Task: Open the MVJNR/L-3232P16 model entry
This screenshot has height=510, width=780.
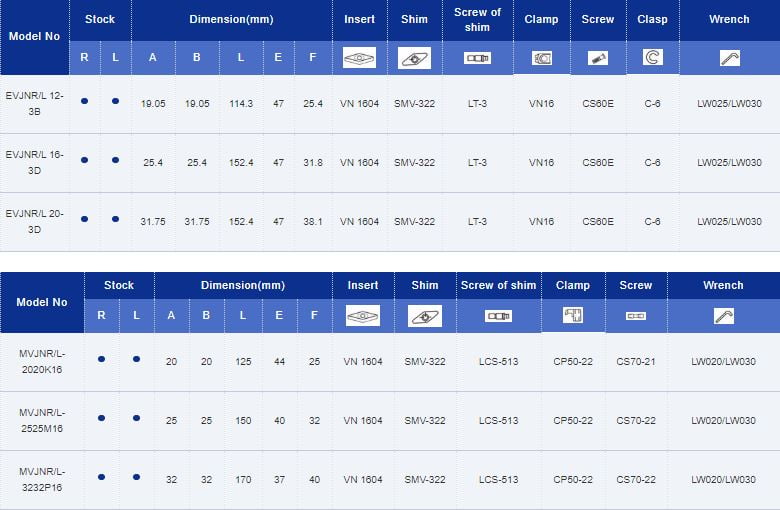Action: pyautogui.click(x=42, y=478)
